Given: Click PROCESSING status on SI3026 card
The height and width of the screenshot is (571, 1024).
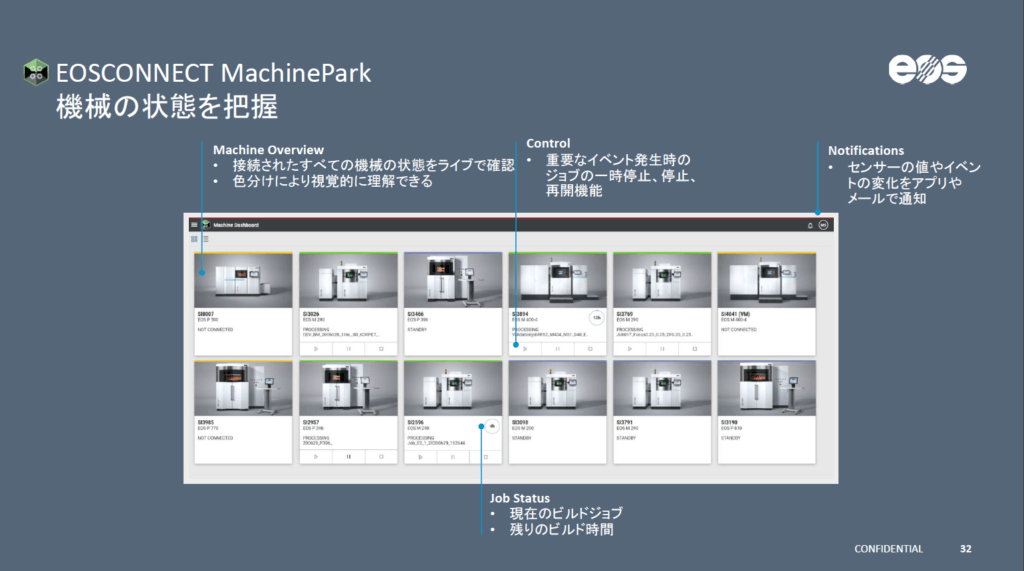Looking at the screenshot, I should 316,330.
